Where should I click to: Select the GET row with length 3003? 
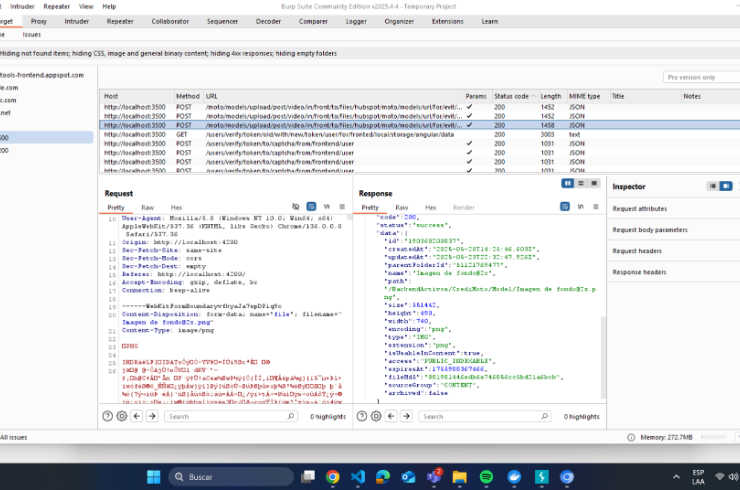click(420, 134)
